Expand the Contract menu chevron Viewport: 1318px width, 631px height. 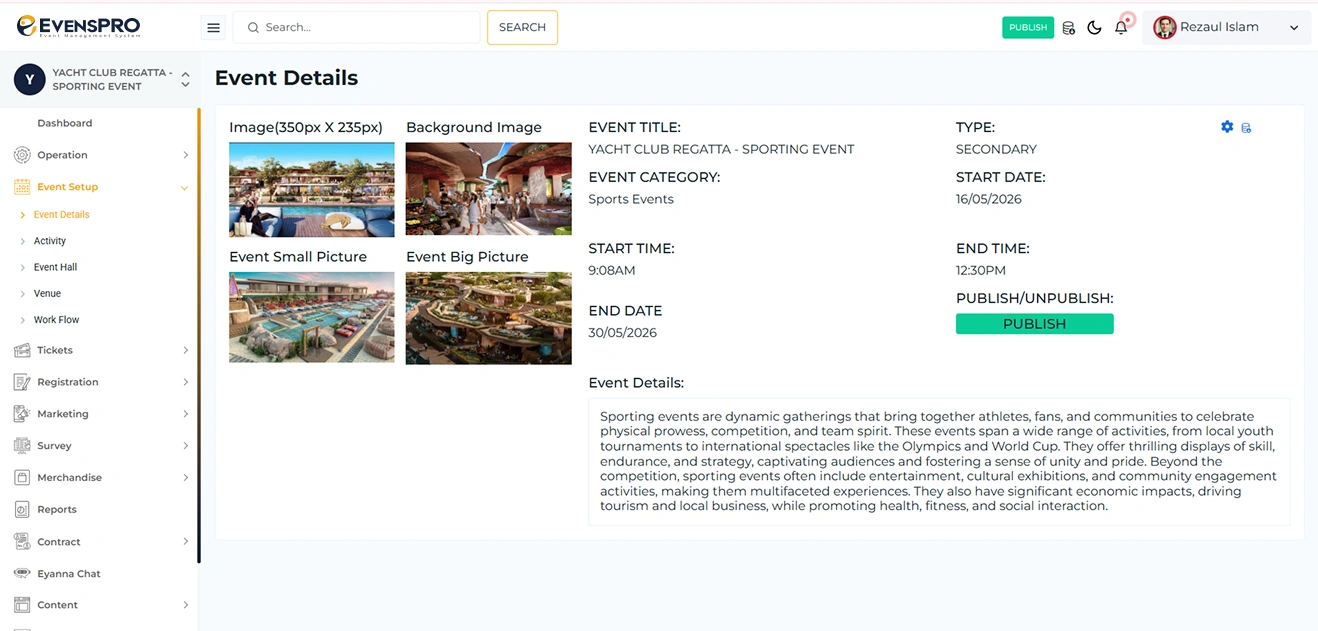[186, 542]
